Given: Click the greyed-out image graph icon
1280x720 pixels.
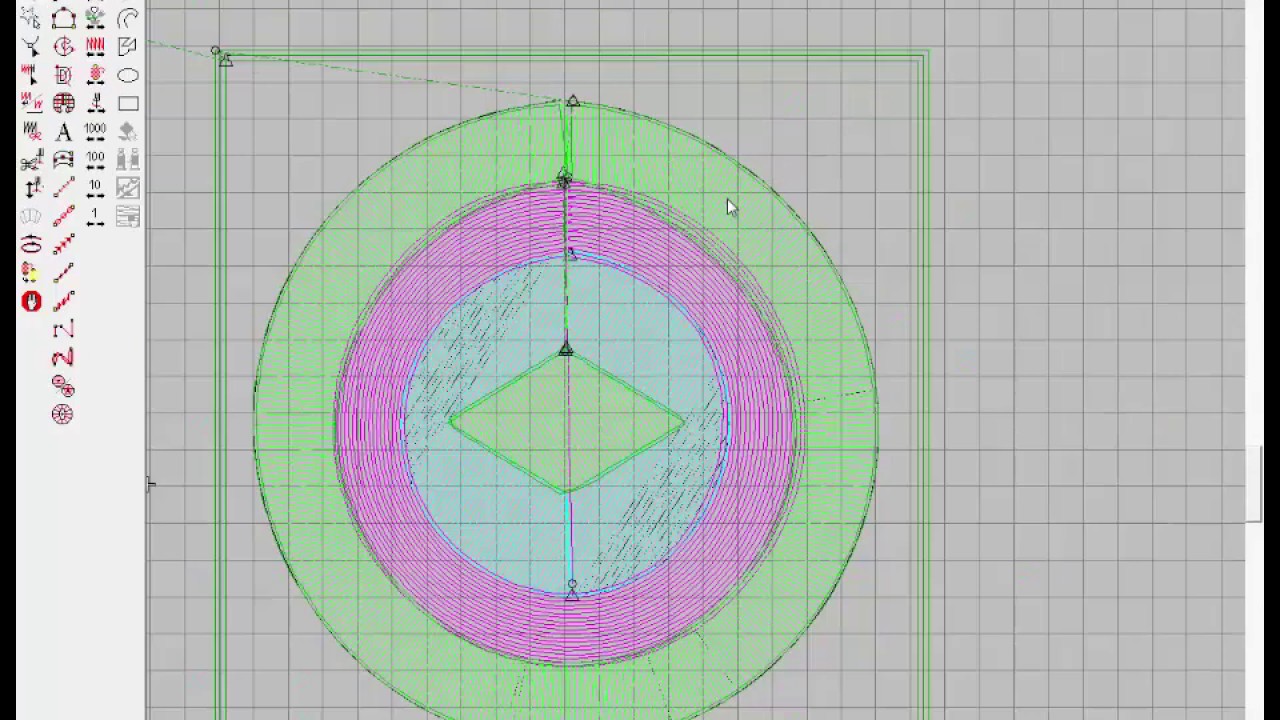Looking at the screenshot, I should 127,187.
